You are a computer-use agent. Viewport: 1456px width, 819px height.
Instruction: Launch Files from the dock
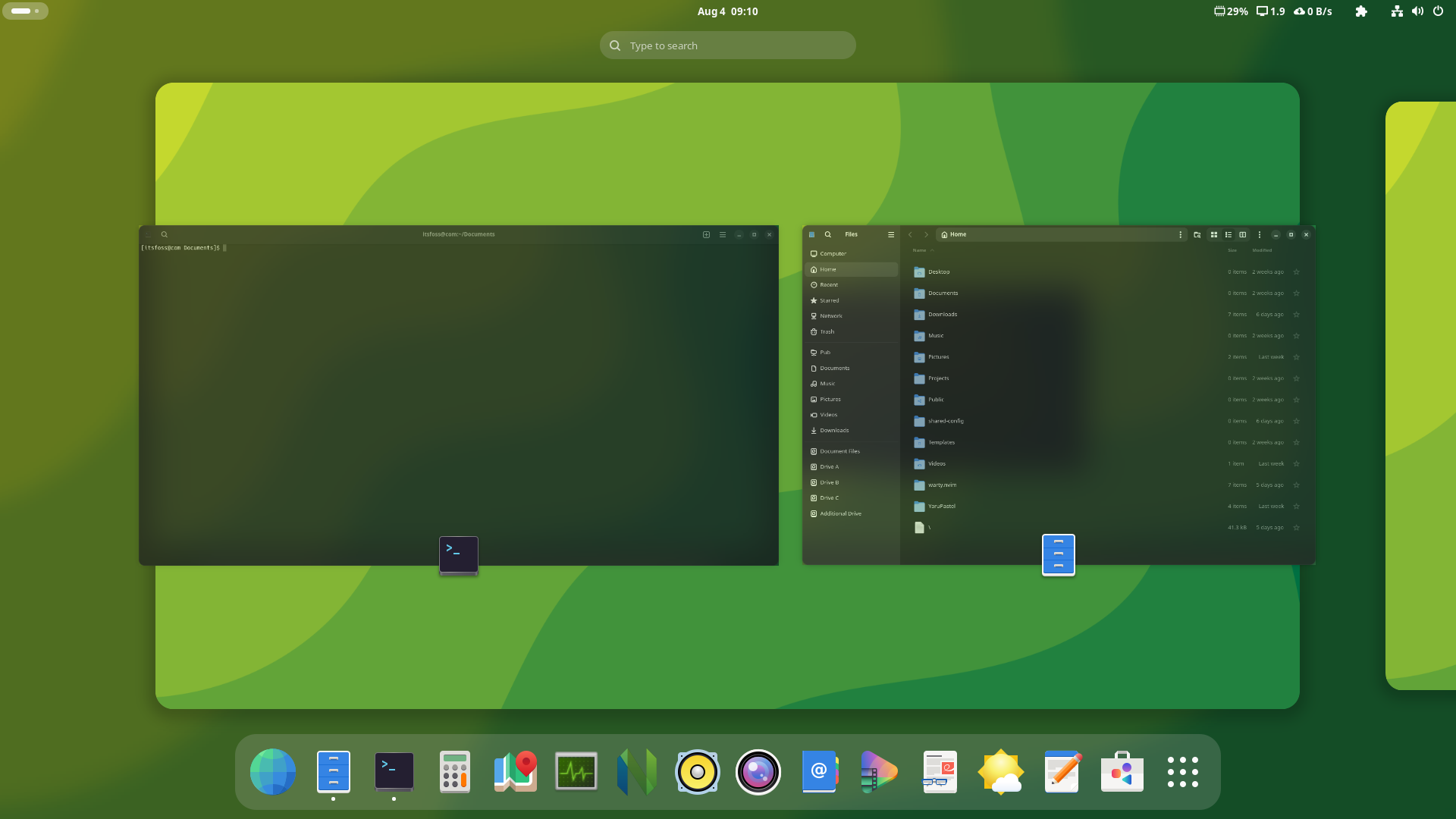click(x=334, y=772)
